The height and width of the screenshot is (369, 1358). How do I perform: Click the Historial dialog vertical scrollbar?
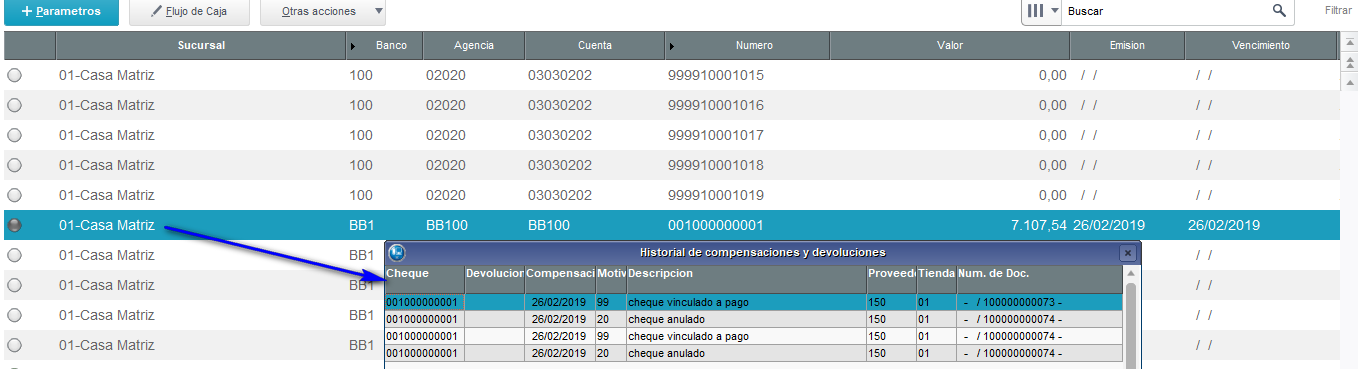1131,325
